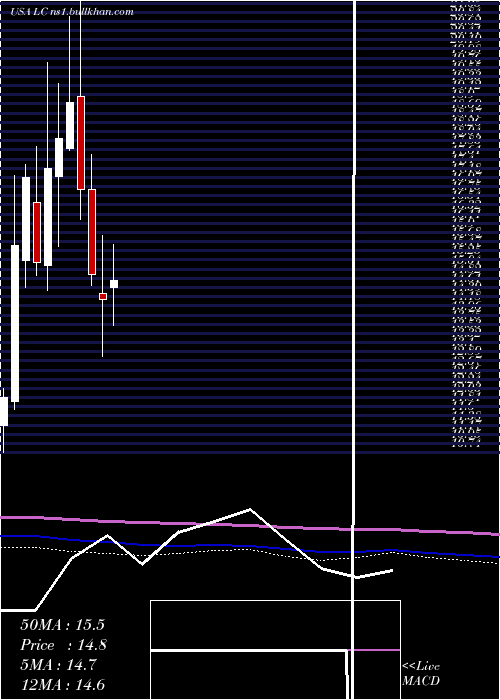
Task: Select the '50MA : 15.5' label
Action: [x=62, y=625]
